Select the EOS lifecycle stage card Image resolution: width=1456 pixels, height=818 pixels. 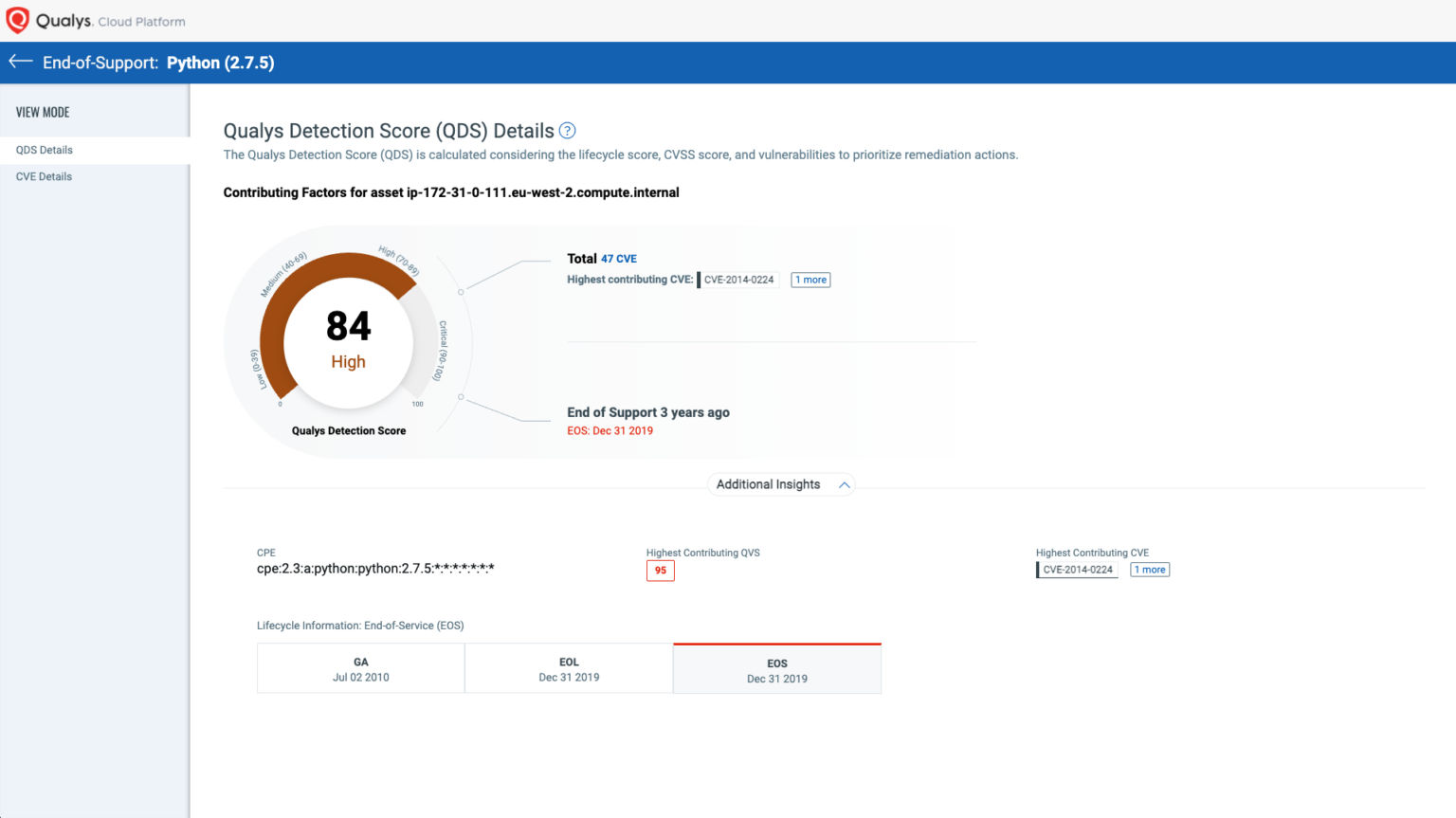pyautogui.click(x=776, y=668)
